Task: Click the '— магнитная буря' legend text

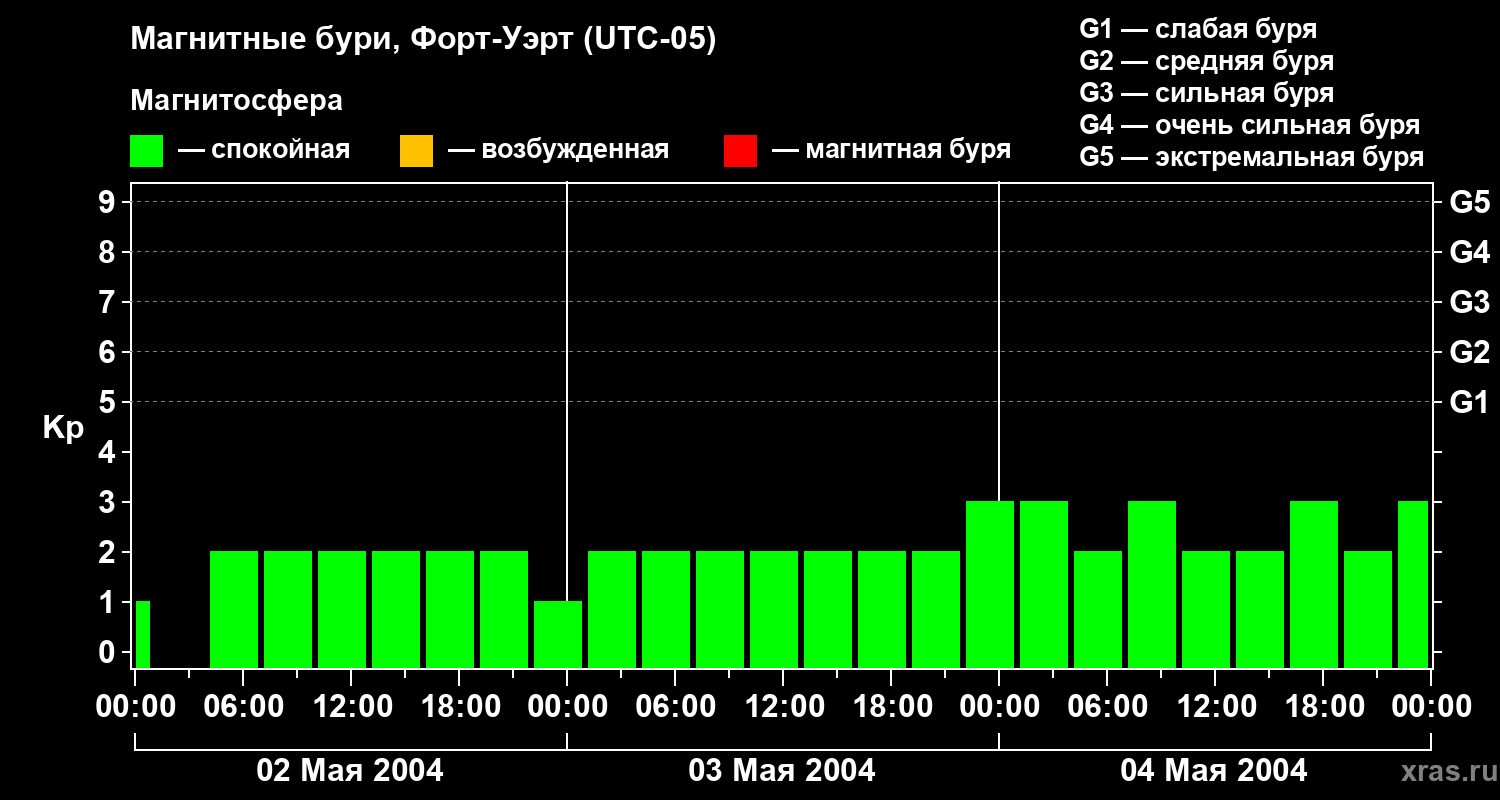Action: click(891, 151)
